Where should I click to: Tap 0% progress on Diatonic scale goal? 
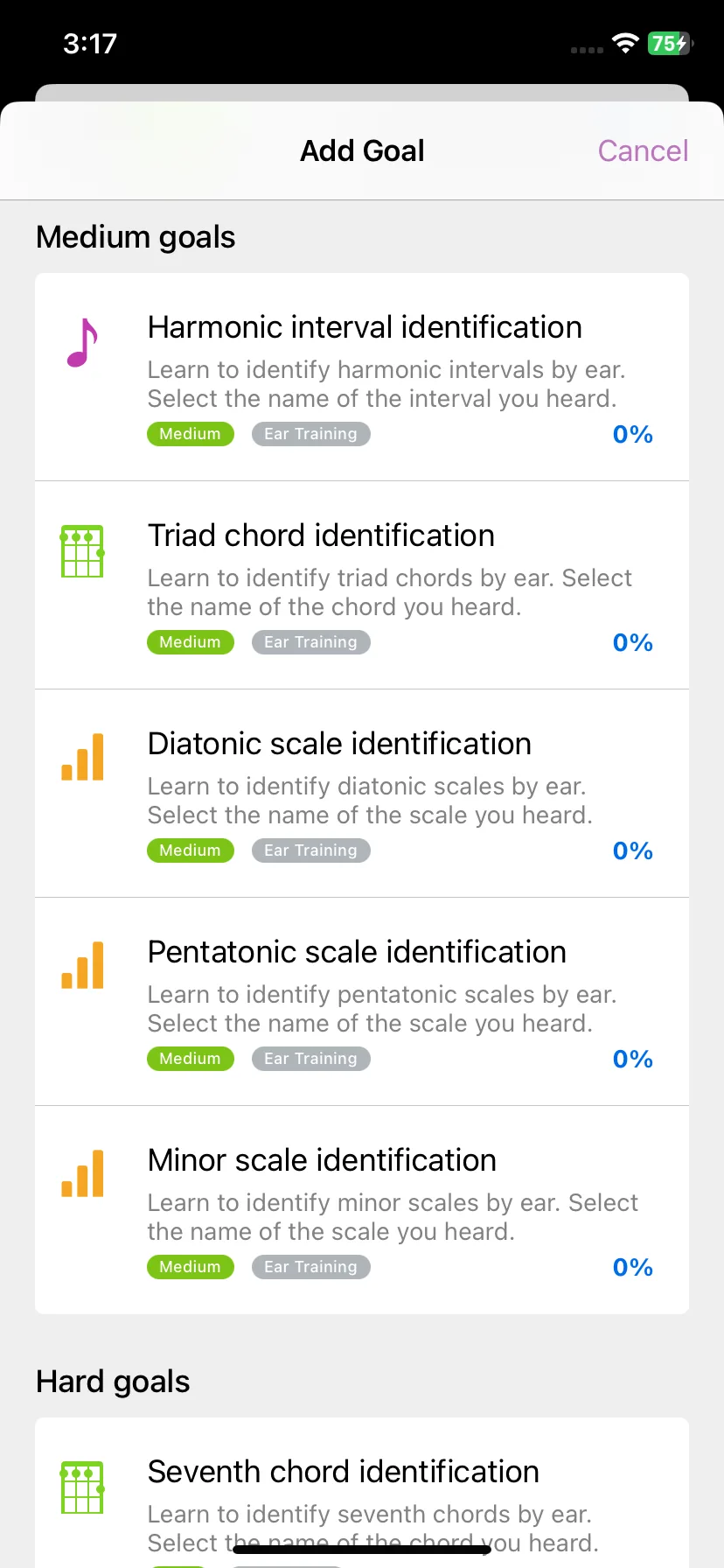pyautogui.click(x=633, y=850)
